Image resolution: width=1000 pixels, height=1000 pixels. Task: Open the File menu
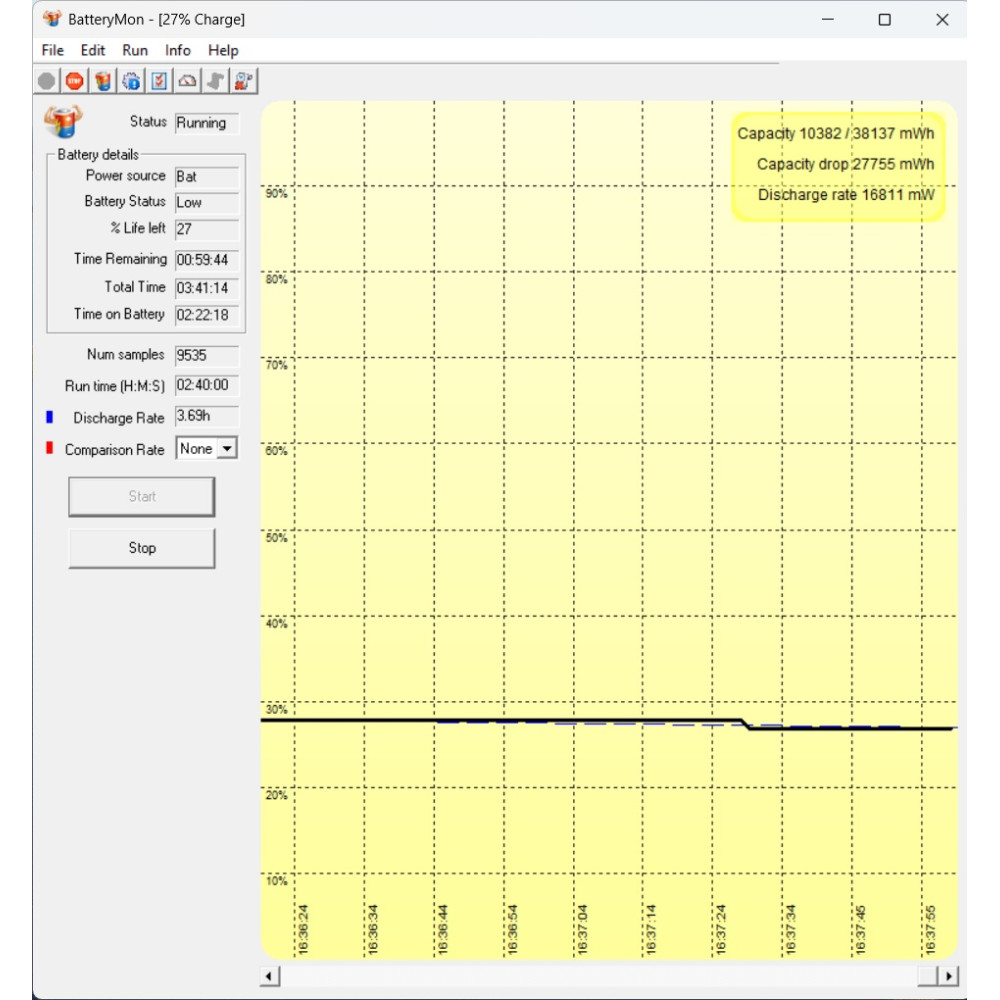click(x=53, y=50)
